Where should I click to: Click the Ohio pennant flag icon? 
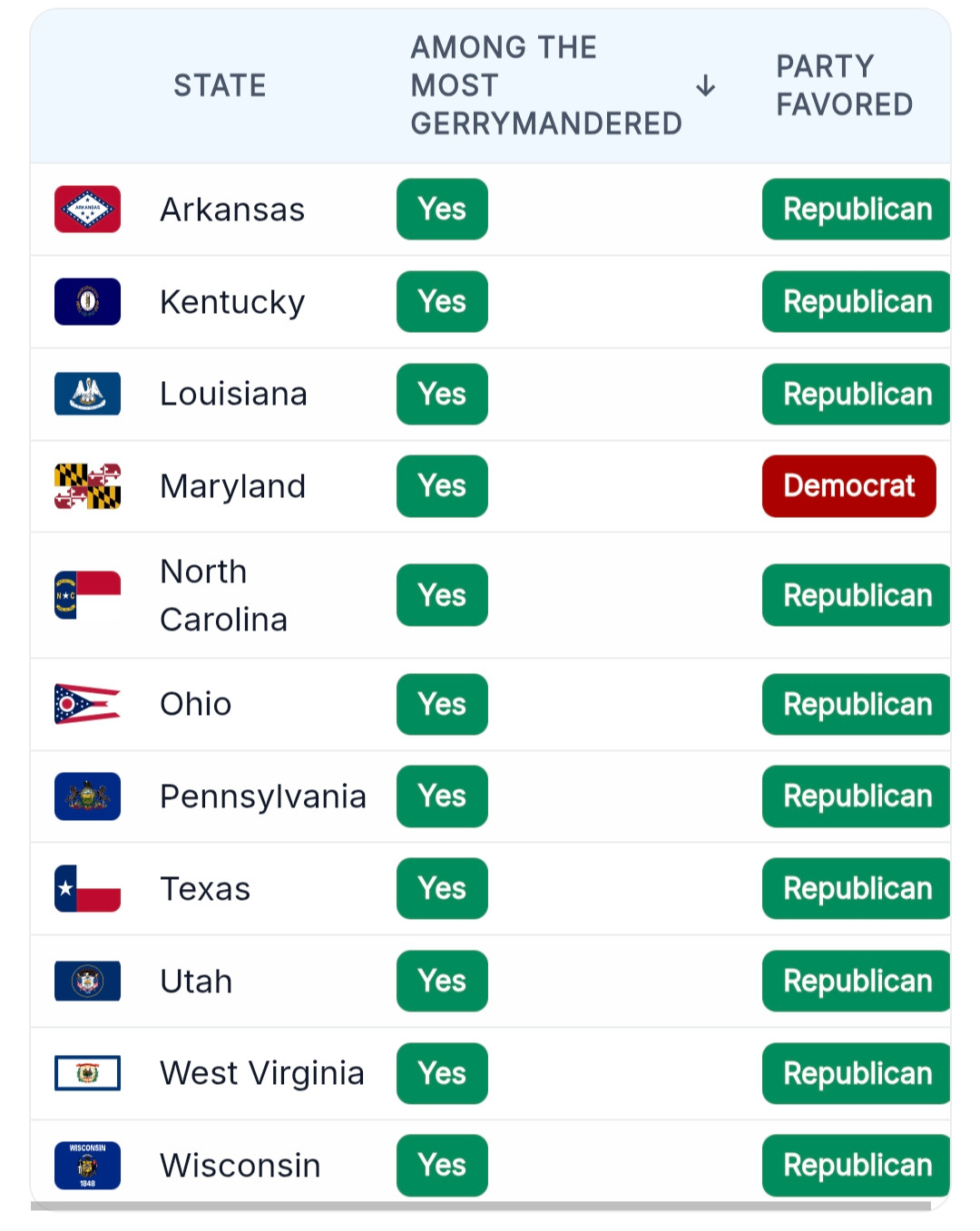click(87, 704)
